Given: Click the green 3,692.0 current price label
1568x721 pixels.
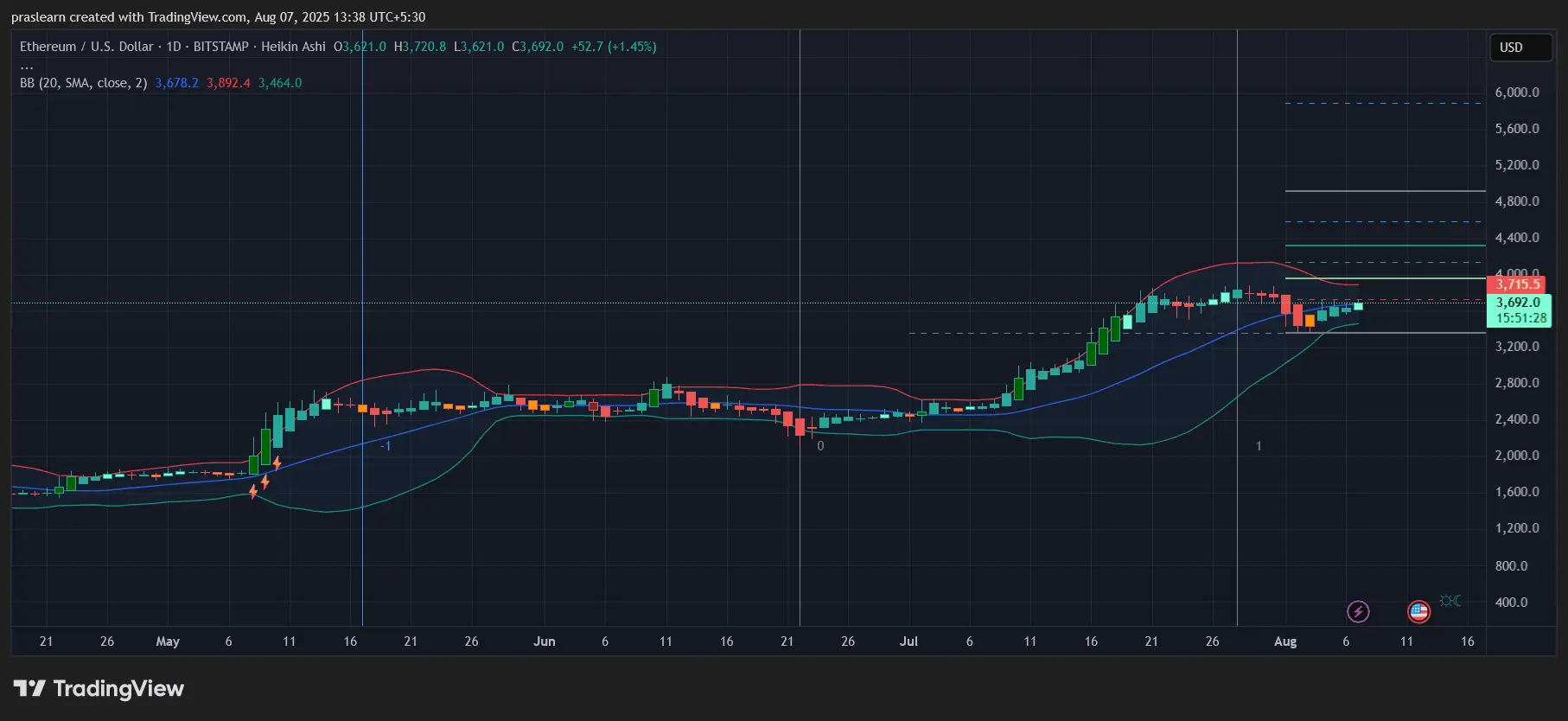Looking at the screenshot, I should [x=1518, y=303].
